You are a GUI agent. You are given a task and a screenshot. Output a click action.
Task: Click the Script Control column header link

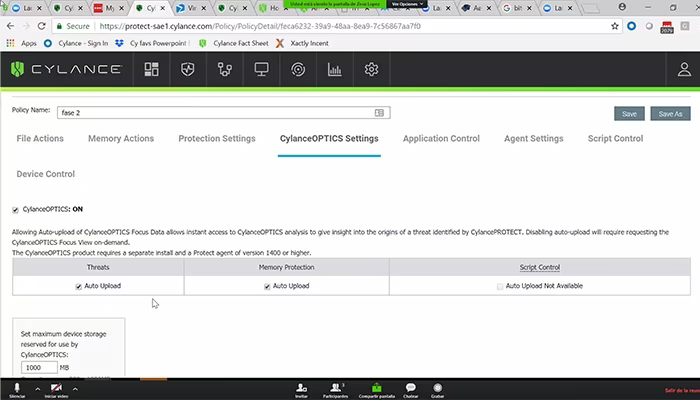539,267
